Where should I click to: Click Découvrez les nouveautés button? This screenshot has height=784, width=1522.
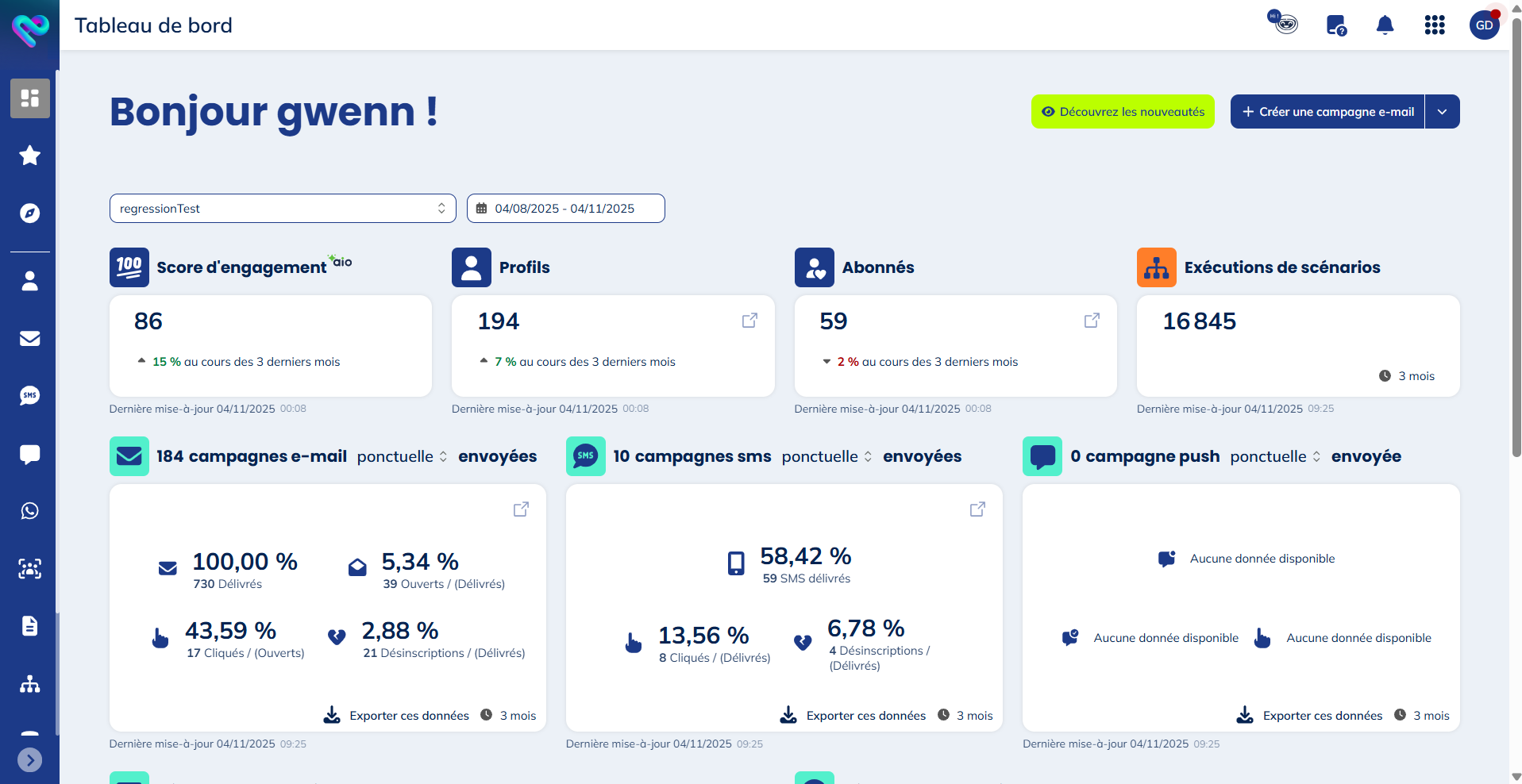tap(1123, 112)
